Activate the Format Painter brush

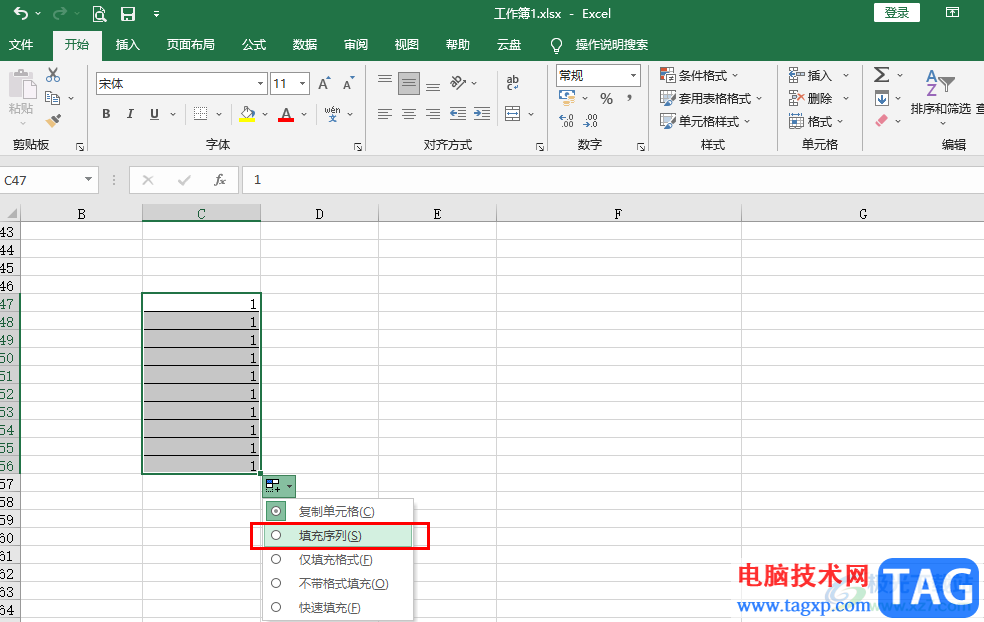coord(53,120)
